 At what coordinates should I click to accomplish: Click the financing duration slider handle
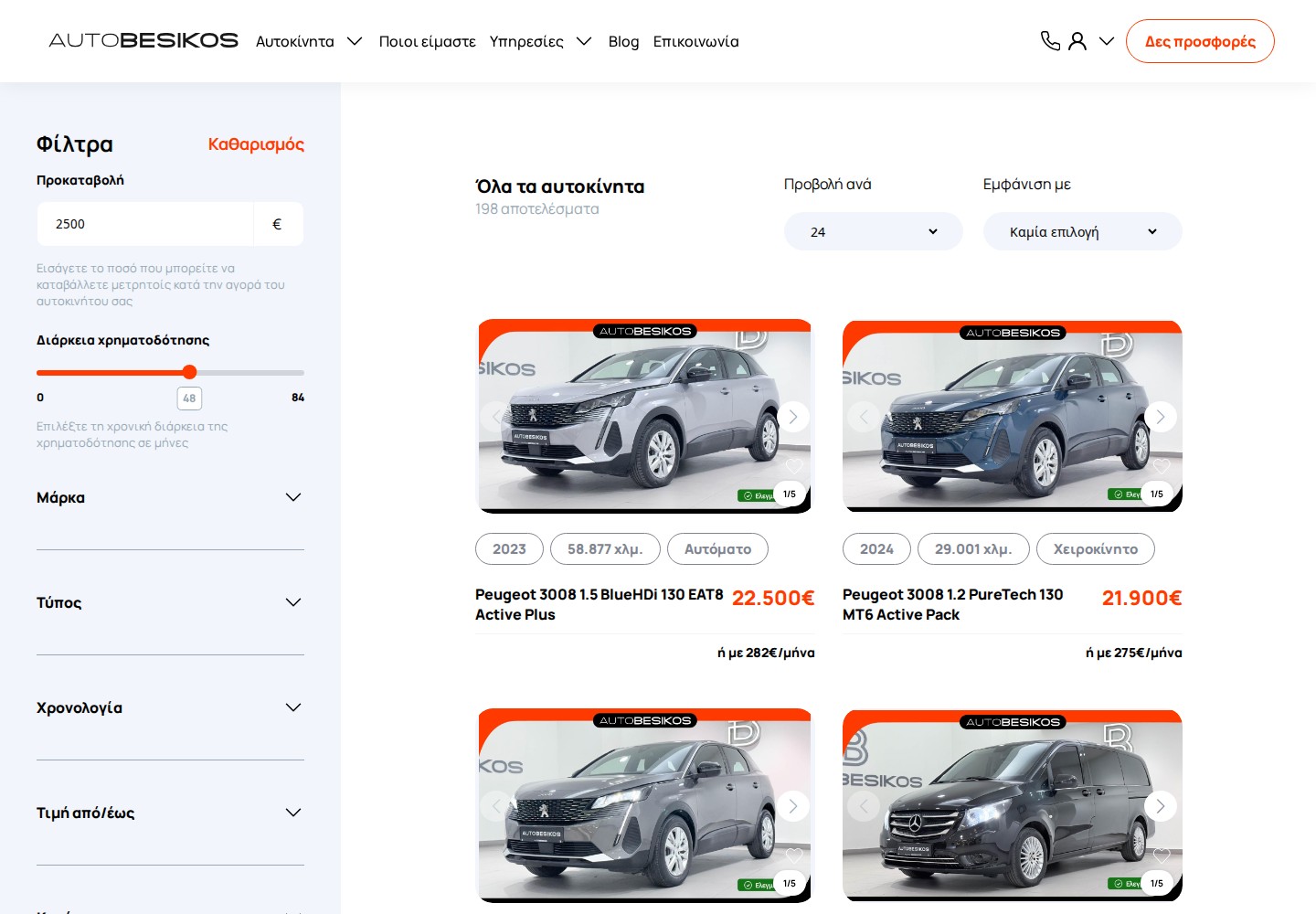coord(189,372)
